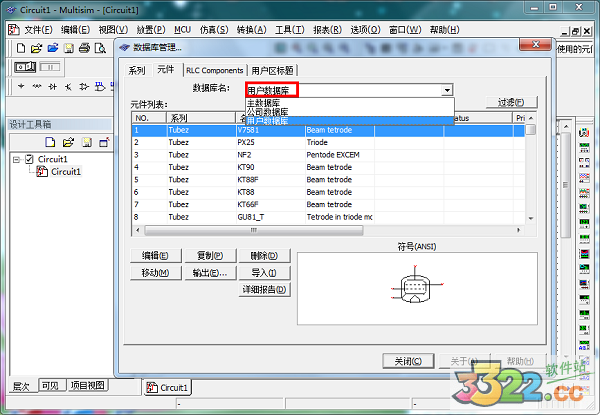The height and width of the screenshot is (415, 600).
Task: Click component list scroll-left arrow
Action: point(138,230)
